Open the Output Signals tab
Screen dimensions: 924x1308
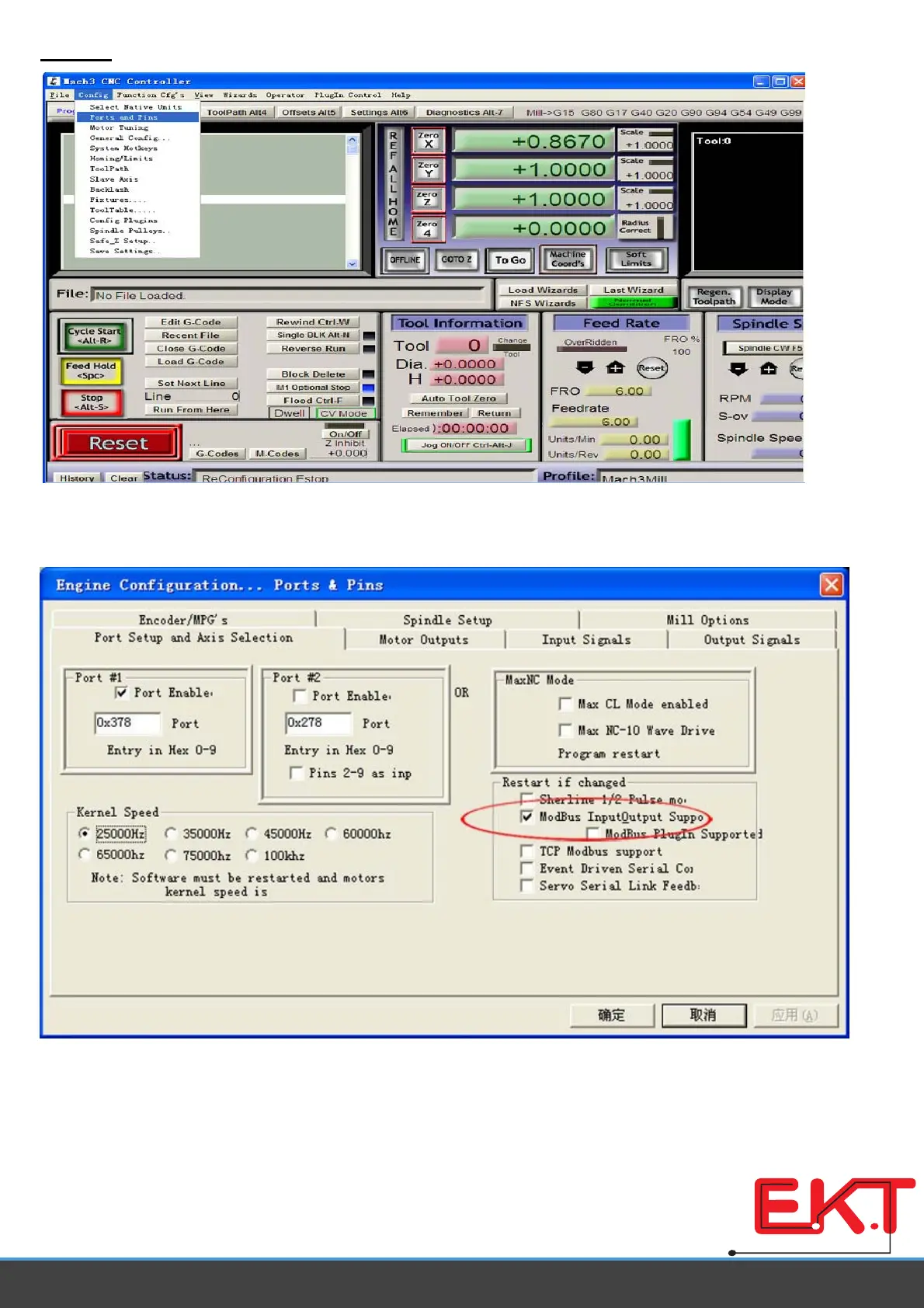point(752,639)
